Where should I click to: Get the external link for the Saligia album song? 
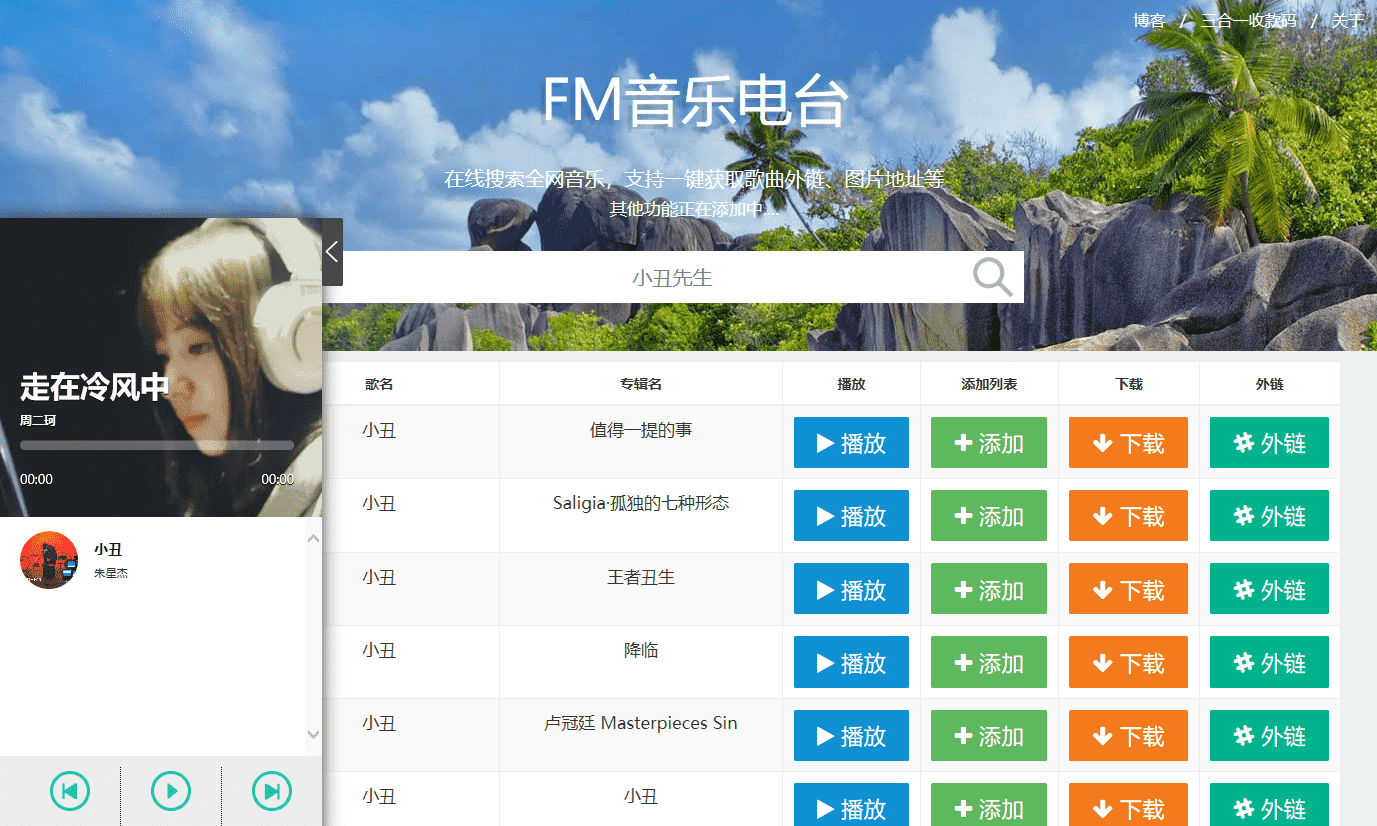1269,516
